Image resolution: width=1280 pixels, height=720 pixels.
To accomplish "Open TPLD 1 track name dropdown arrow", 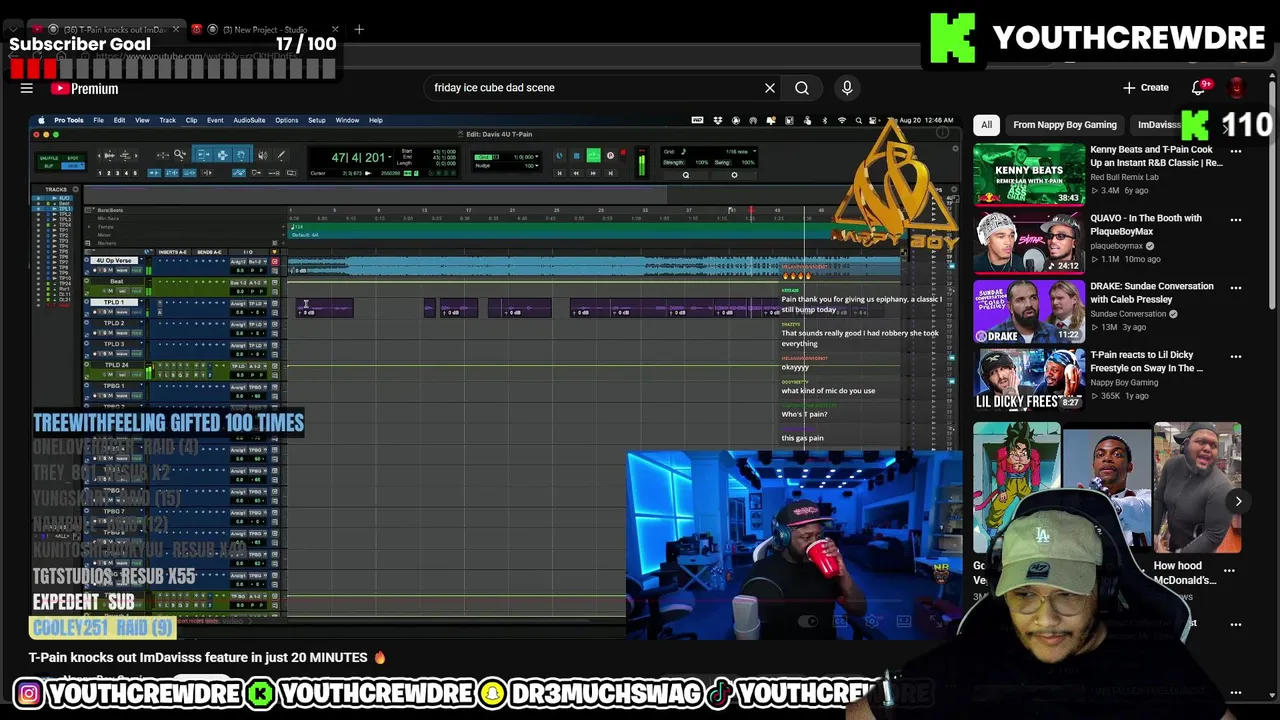I will click(x=141, y=301).
